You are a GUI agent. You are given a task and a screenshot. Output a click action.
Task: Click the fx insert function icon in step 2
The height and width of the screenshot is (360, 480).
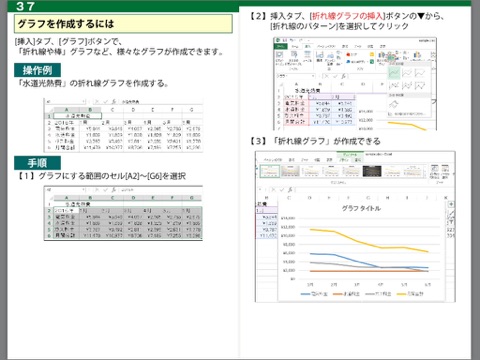344,76
